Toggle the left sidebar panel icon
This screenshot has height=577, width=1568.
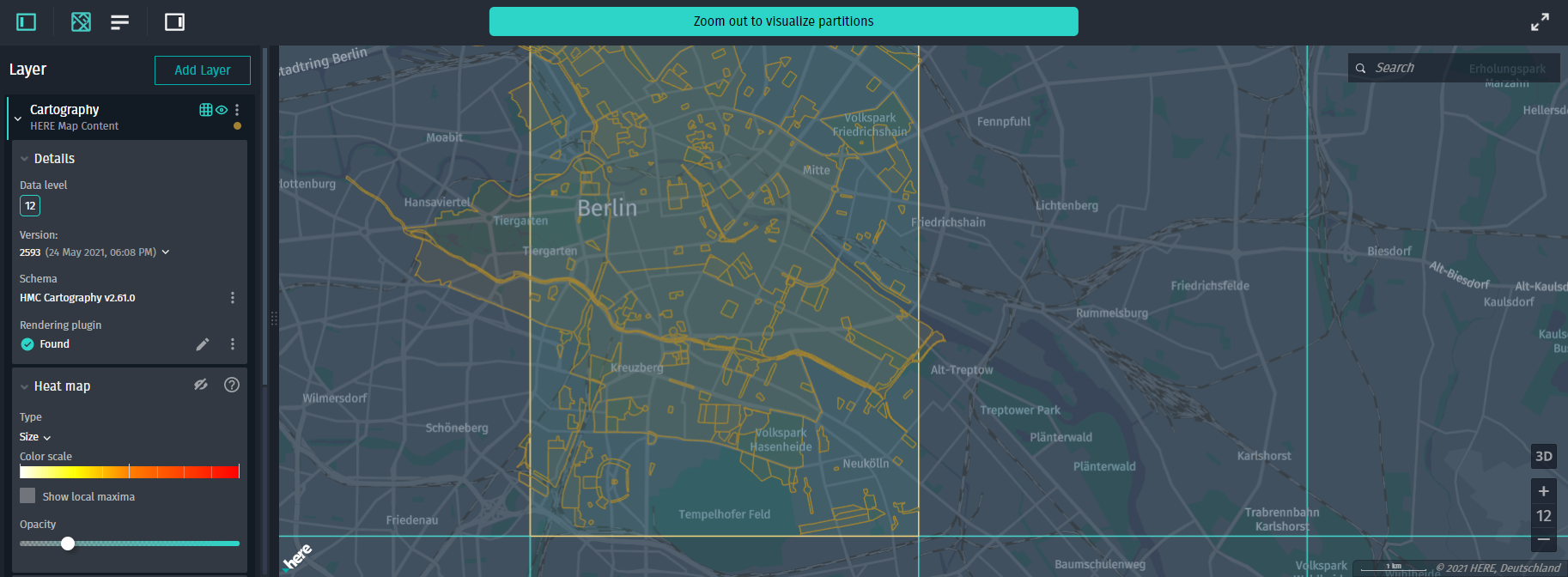coord(27,21)
